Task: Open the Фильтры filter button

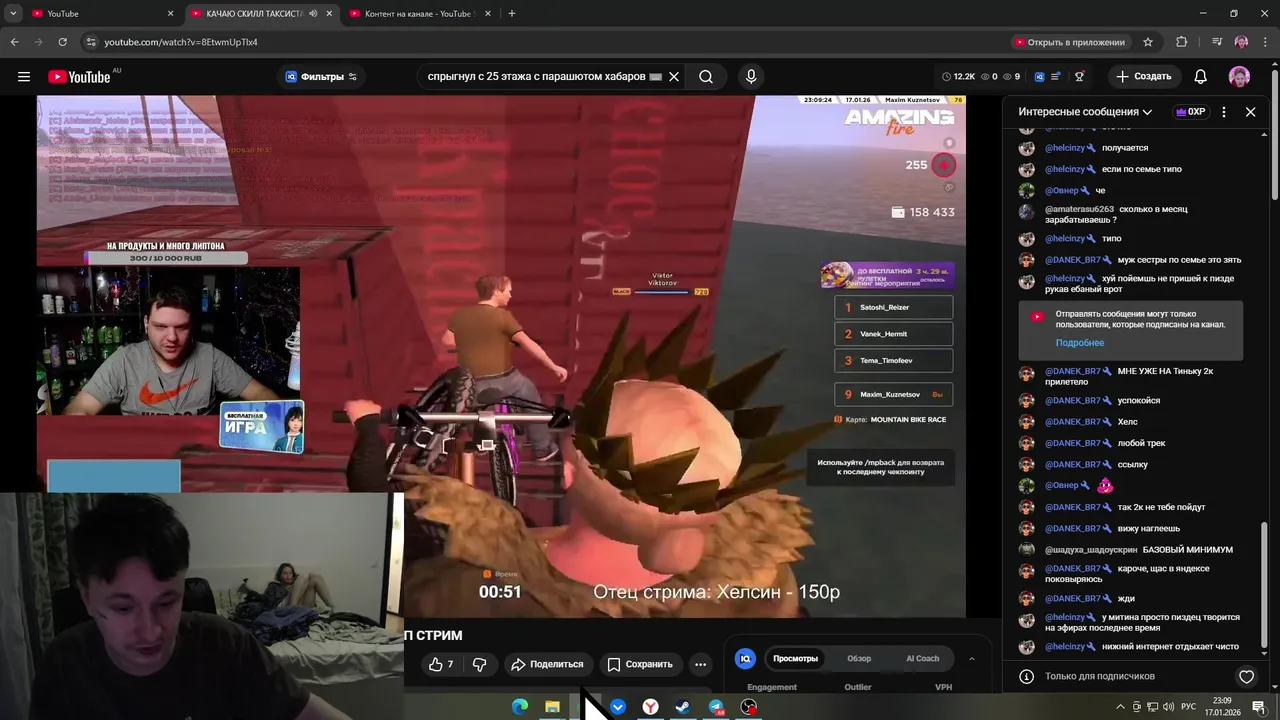Action: coord(321,77)
